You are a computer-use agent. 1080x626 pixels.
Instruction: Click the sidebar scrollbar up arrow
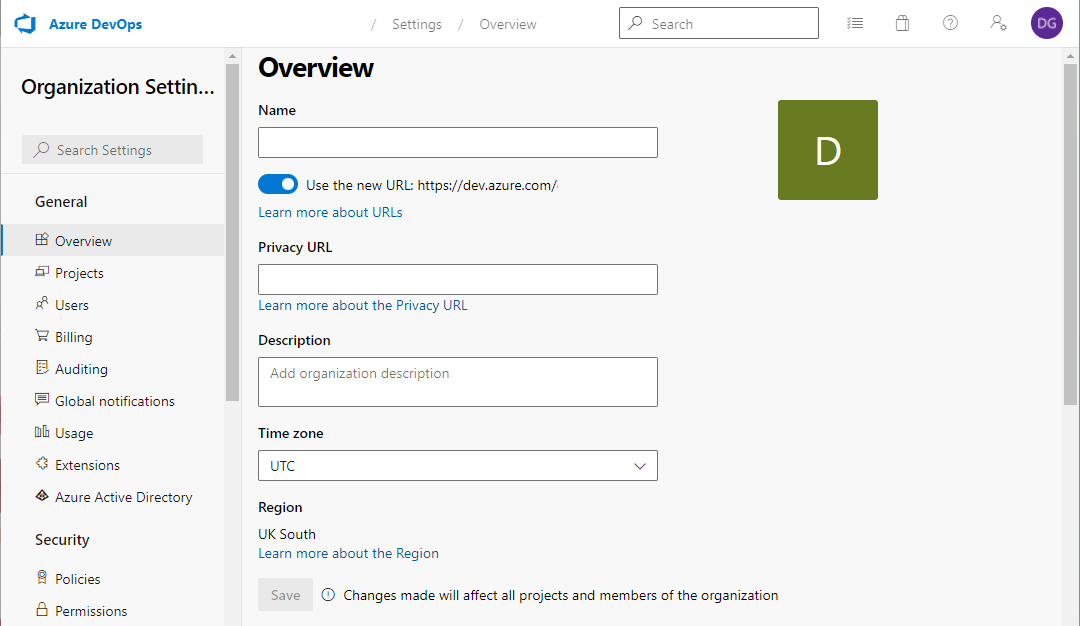coord(232,56)
